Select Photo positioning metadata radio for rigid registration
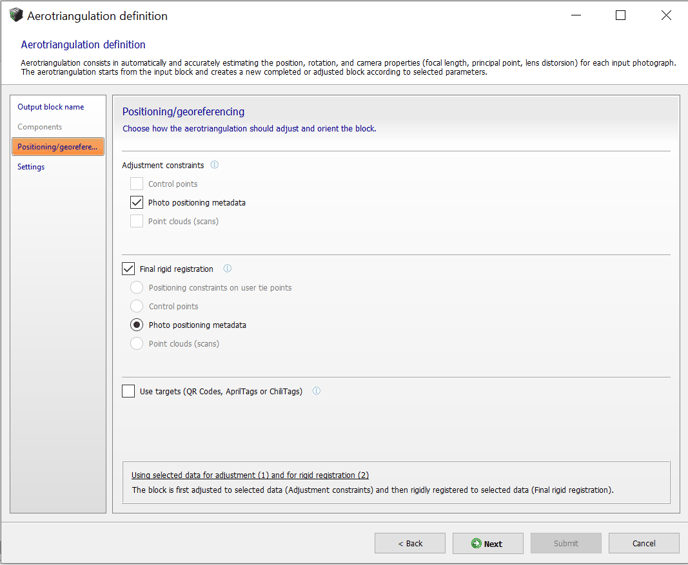The width and height of the screenshot is (688, 565). point(136,325)
